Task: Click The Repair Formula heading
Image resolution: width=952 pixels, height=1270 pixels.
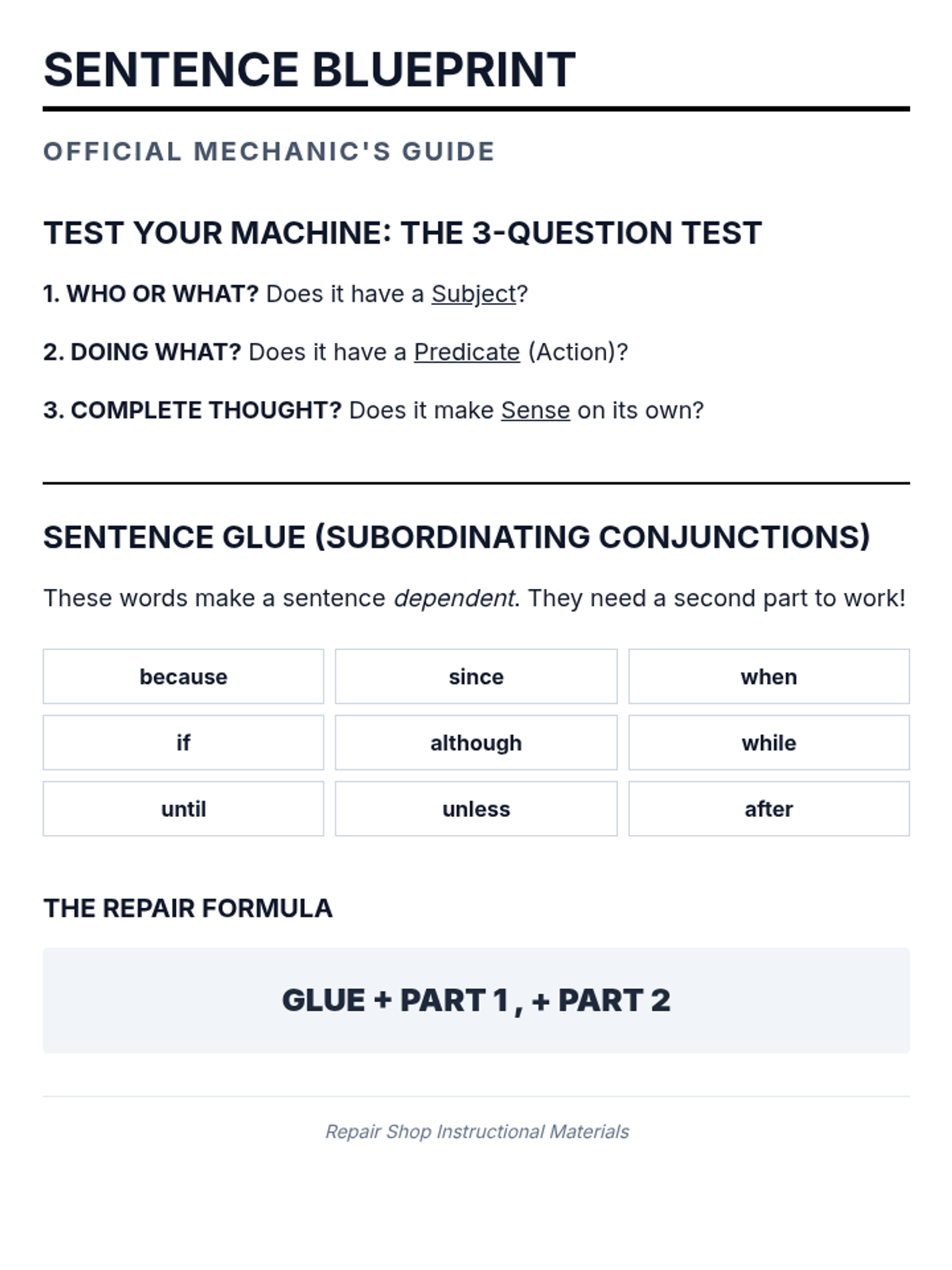Action: [x=188, y=908]
